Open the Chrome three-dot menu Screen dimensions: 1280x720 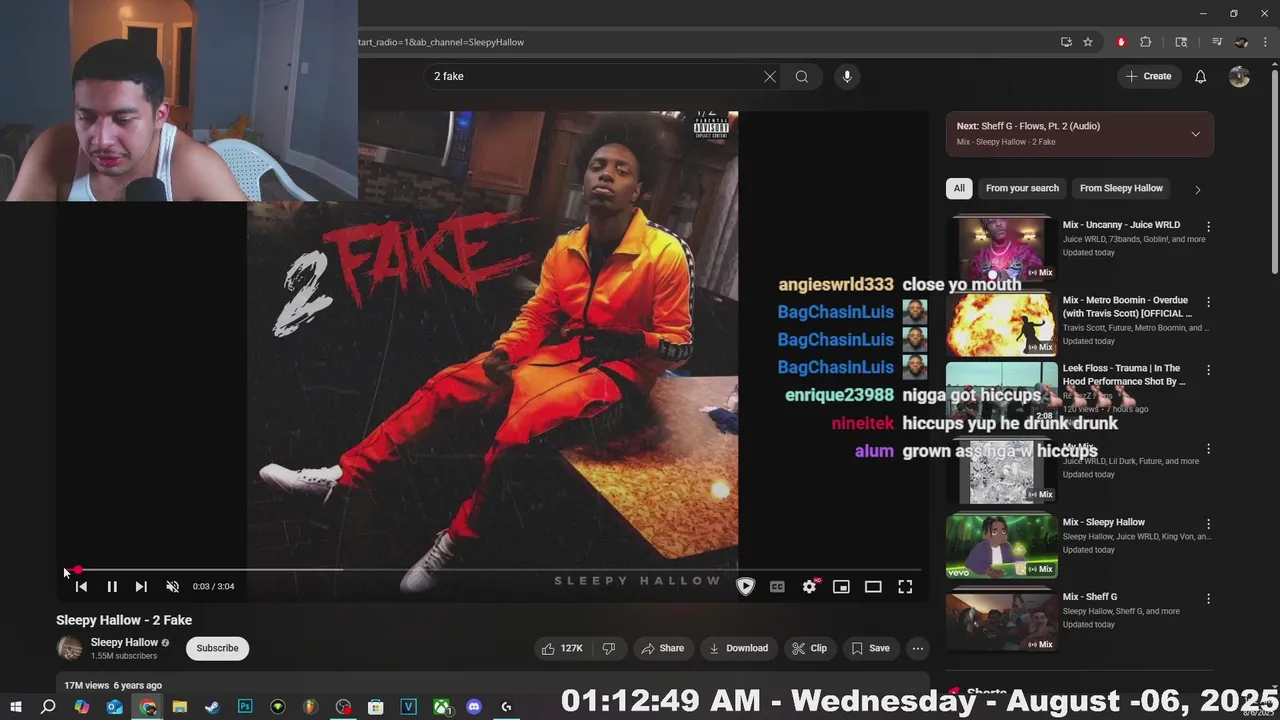[1266, 42]
